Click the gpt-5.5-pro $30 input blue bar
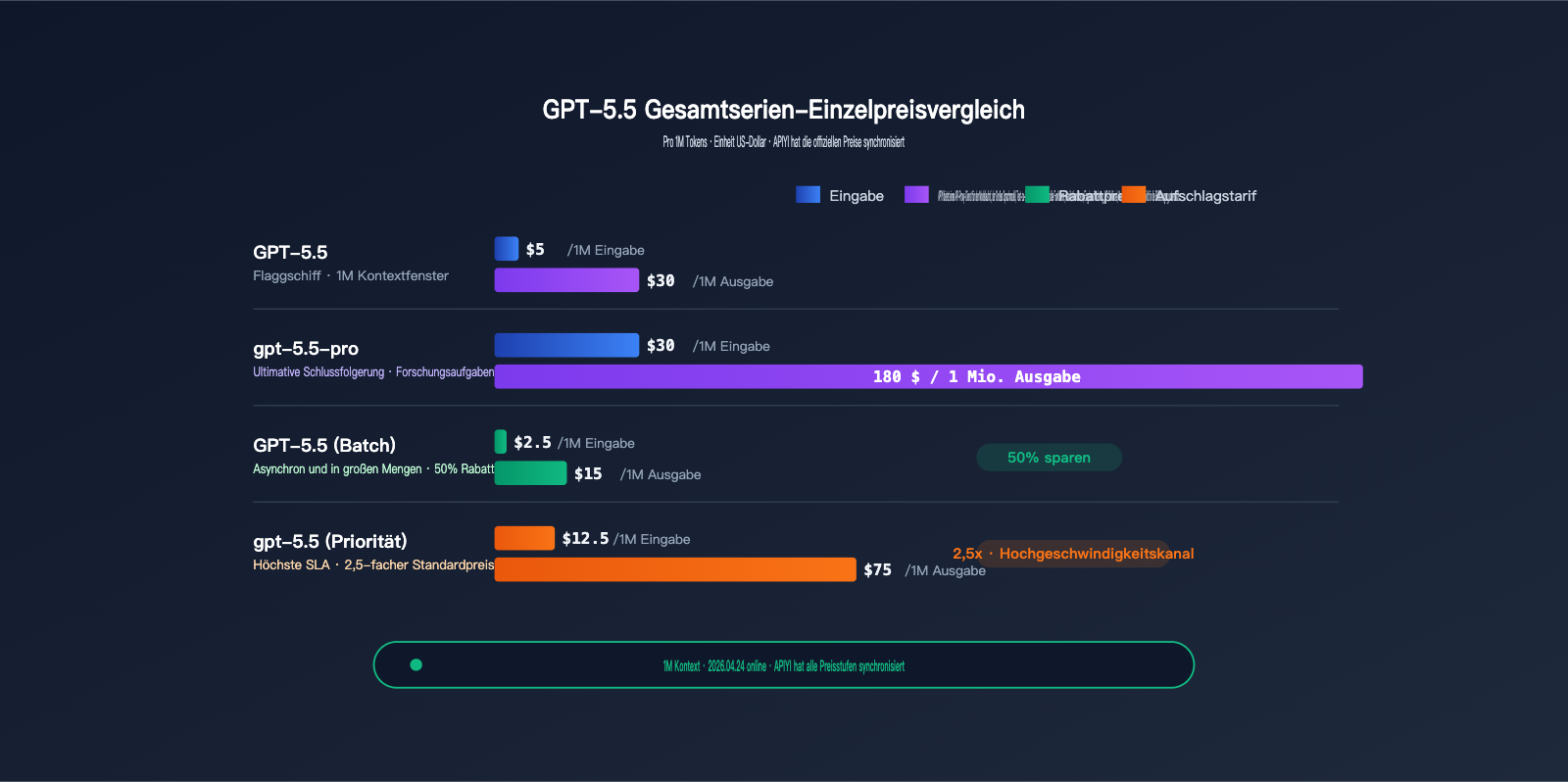Image resolution: width=1568 pixels, height=782 pixels. coord(566,345)
